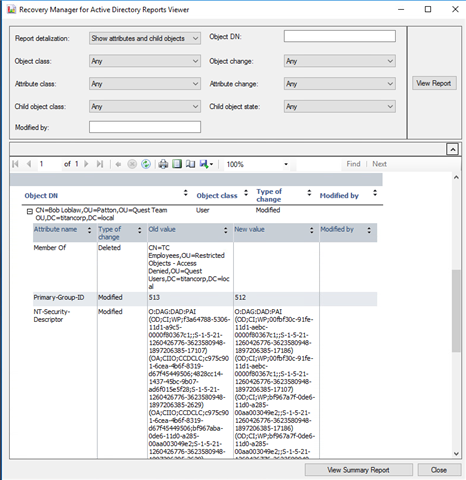This screenshot has width=466, height=480.
Task: Open Attribute change dropdown
Action: pyautogui.click(x=340, y=84)
